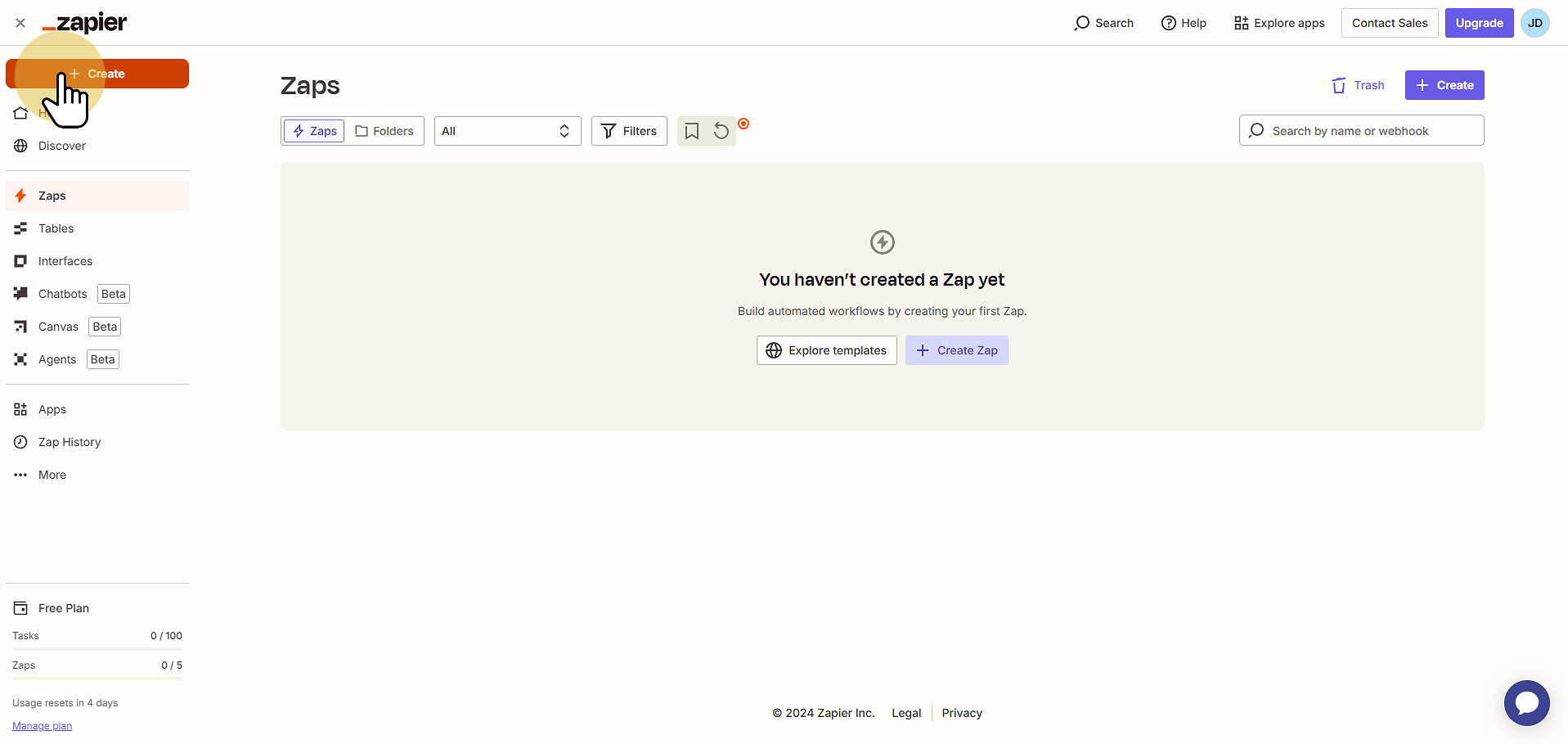Click the purple Create button near Trash
Image resolution: width=1568 pixels, height=744 pixels.
[1444, 85]
